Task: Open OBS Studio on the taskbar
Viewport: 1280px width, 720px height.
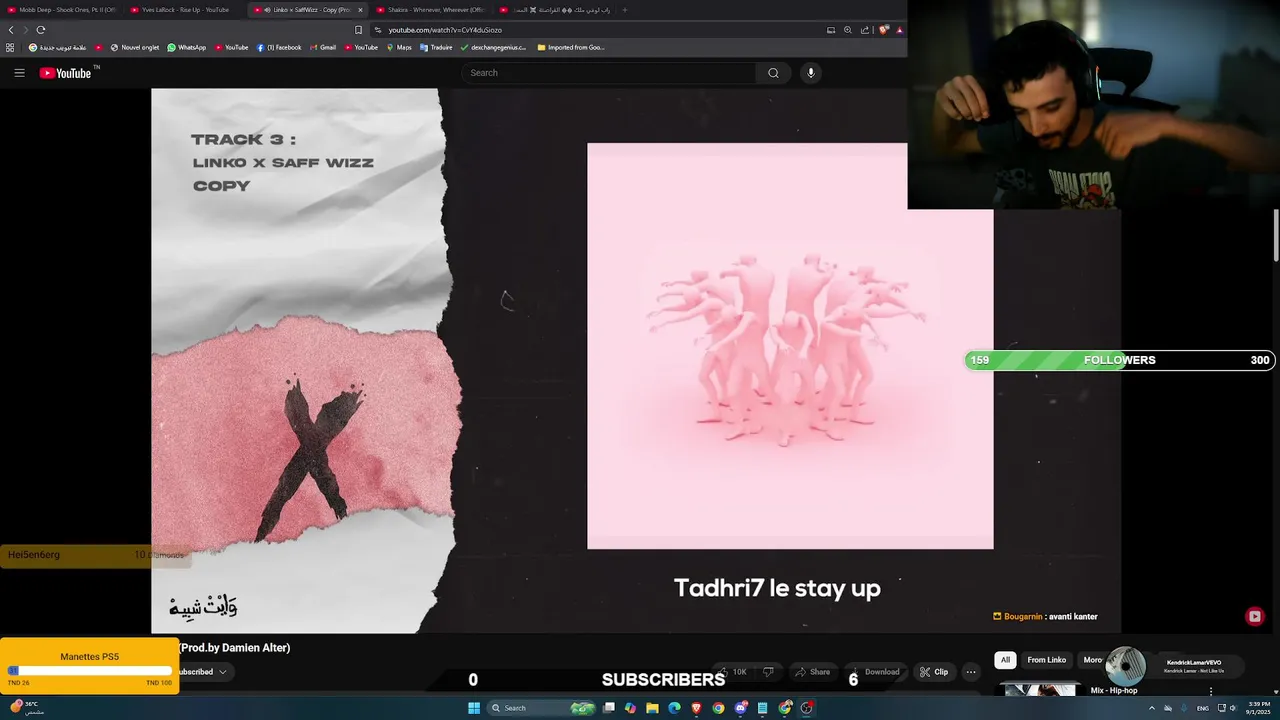Action: point(807,708)
